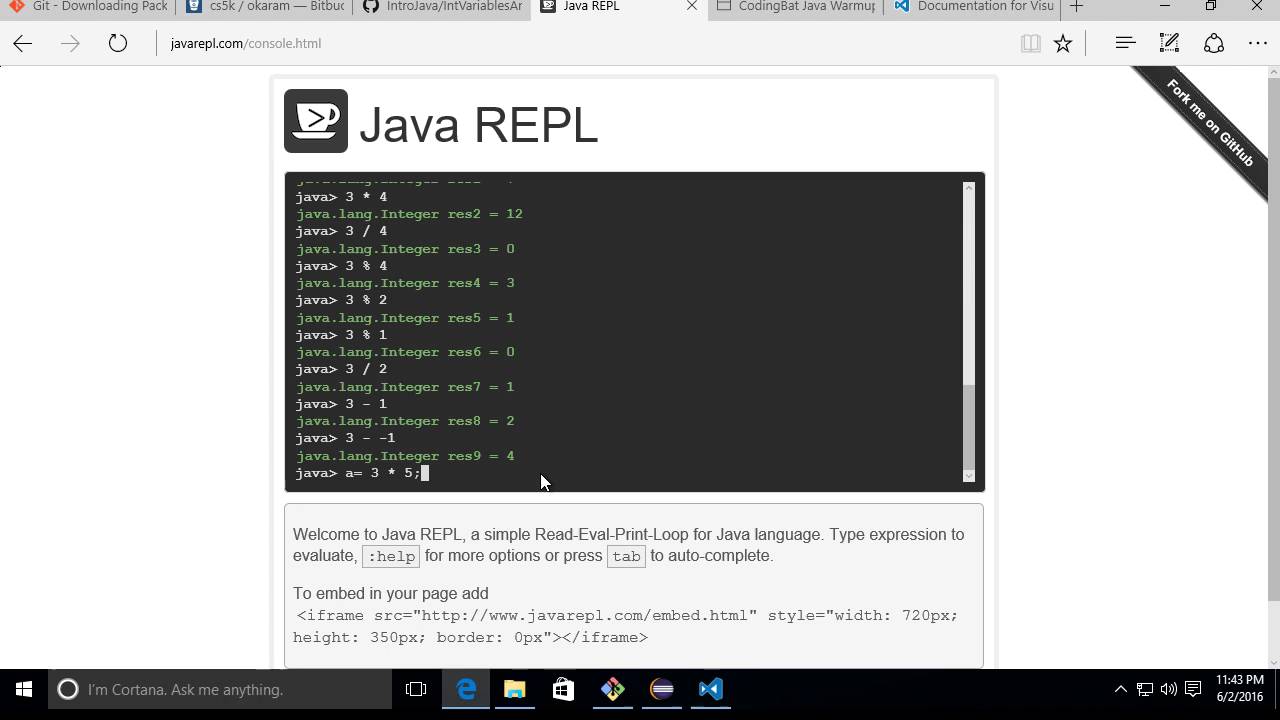Open the Windows Start menu
This screenshot has width=1280, height=720.
click(x=24, y=689)
